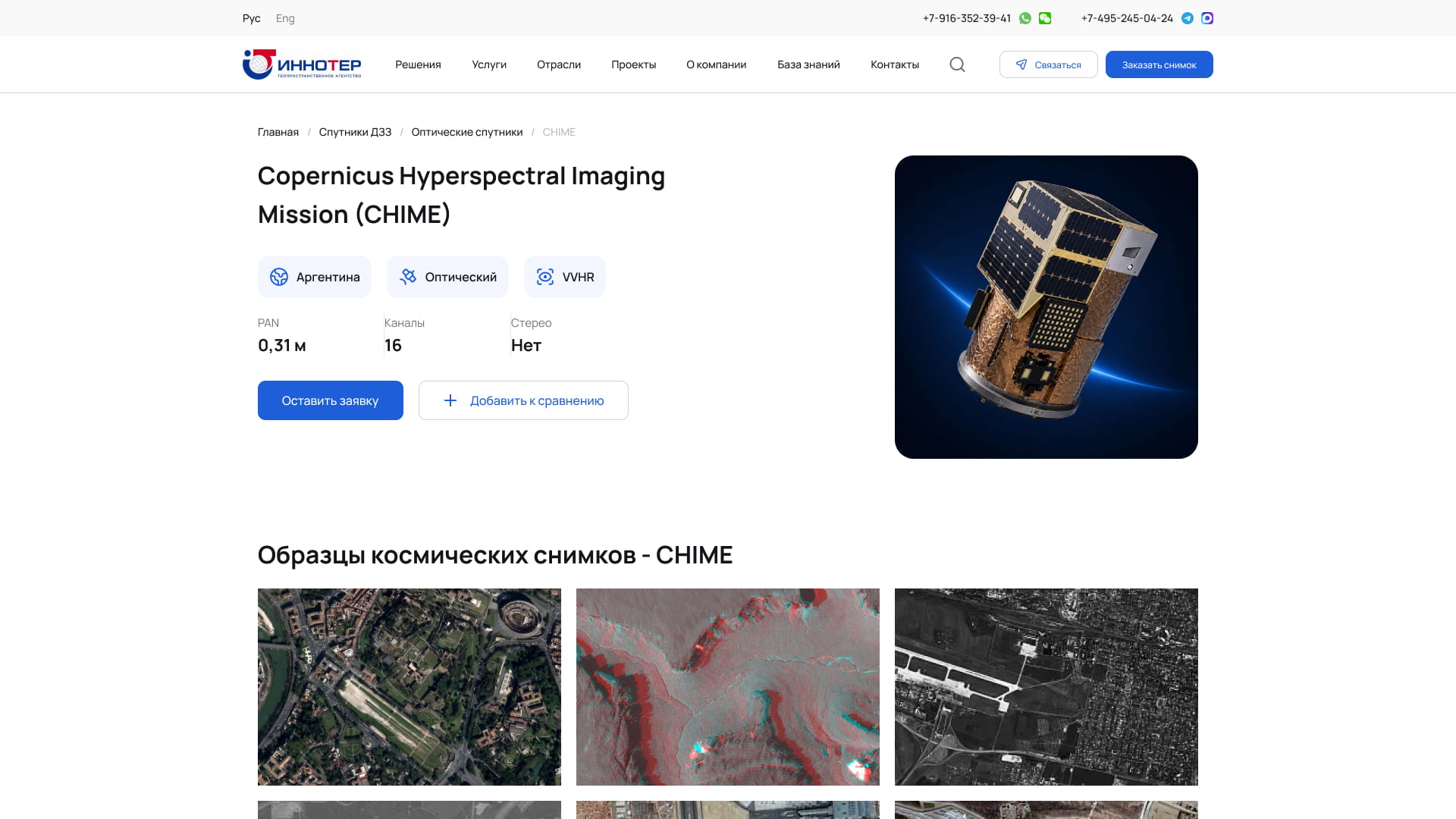The width and height of the screenshot is (1456, 819).
Task: Open the Проекты menu
Action: 634,64
